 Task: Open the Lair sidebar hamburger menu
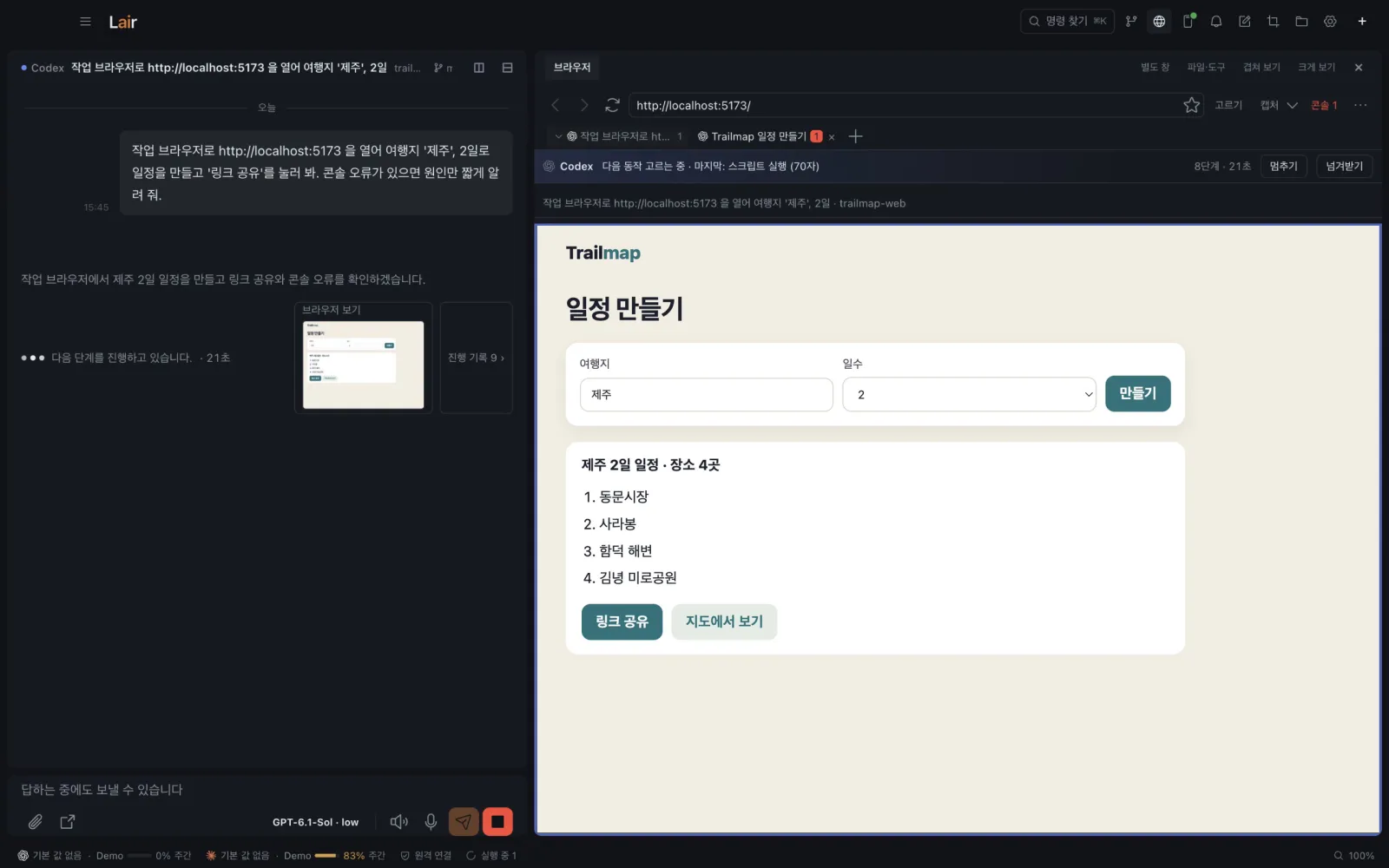coord(85,22)
